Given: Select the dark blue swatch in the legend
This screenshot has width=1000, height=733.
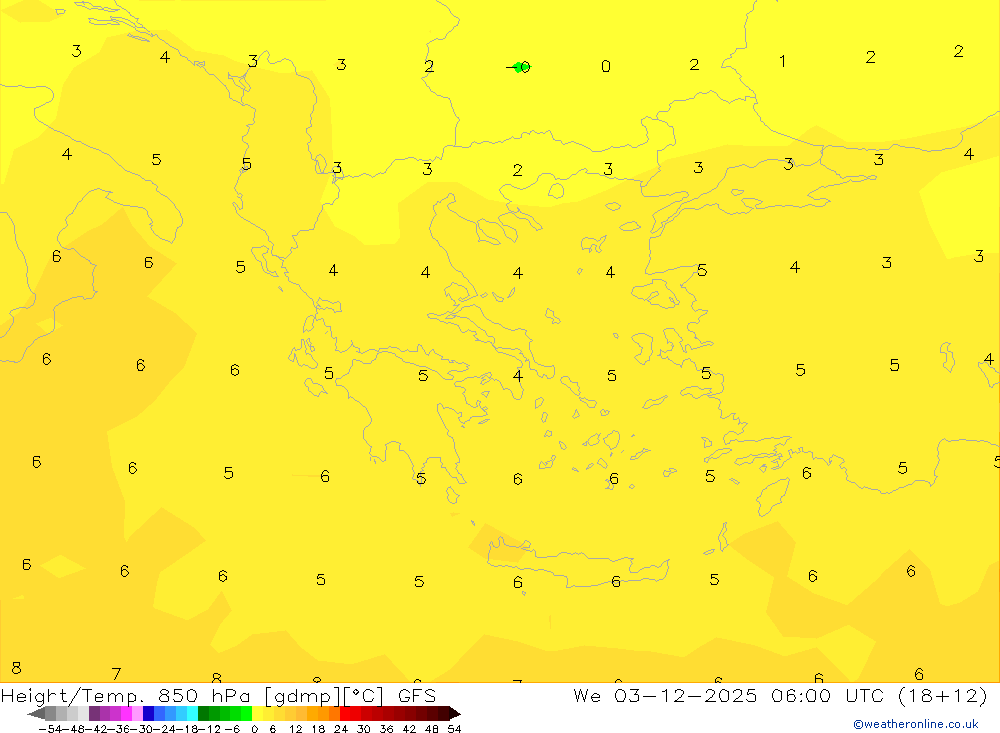Looking at the screenshot, I should pos(149,714).
